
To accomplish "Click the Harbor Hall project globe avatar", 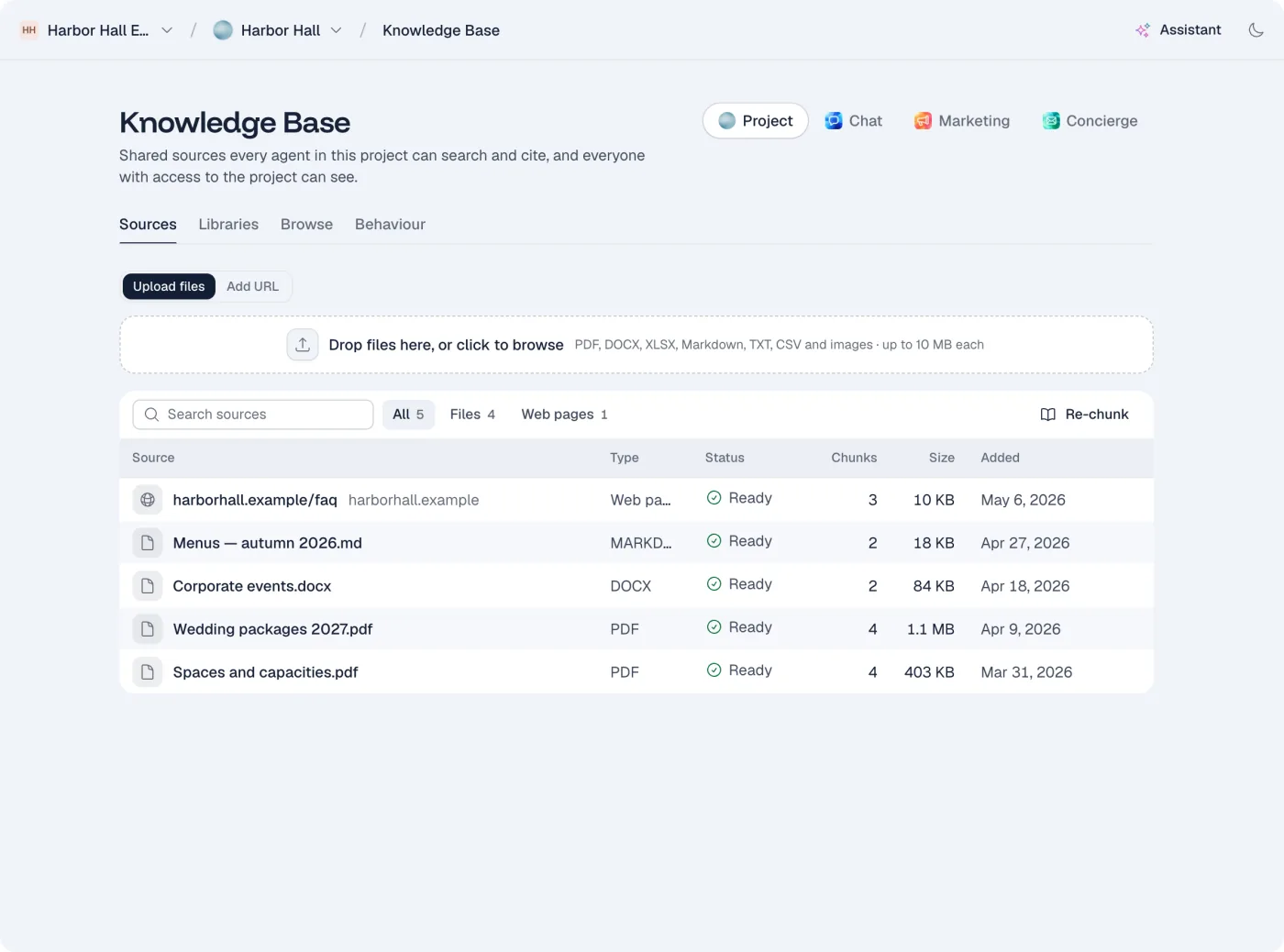I will 223,30.
